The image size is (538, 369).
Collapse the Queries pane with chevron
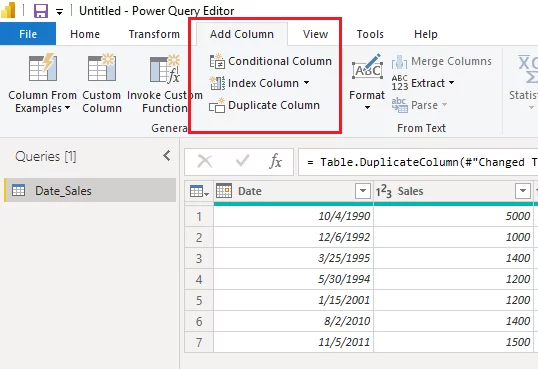[167, 156]
